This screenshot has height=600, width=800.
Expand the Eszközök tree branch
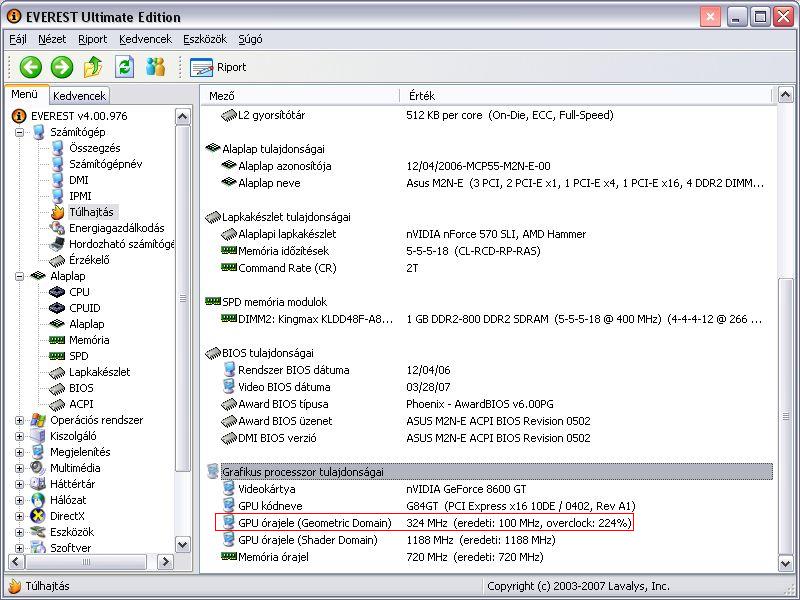click(x=19, y=532)
